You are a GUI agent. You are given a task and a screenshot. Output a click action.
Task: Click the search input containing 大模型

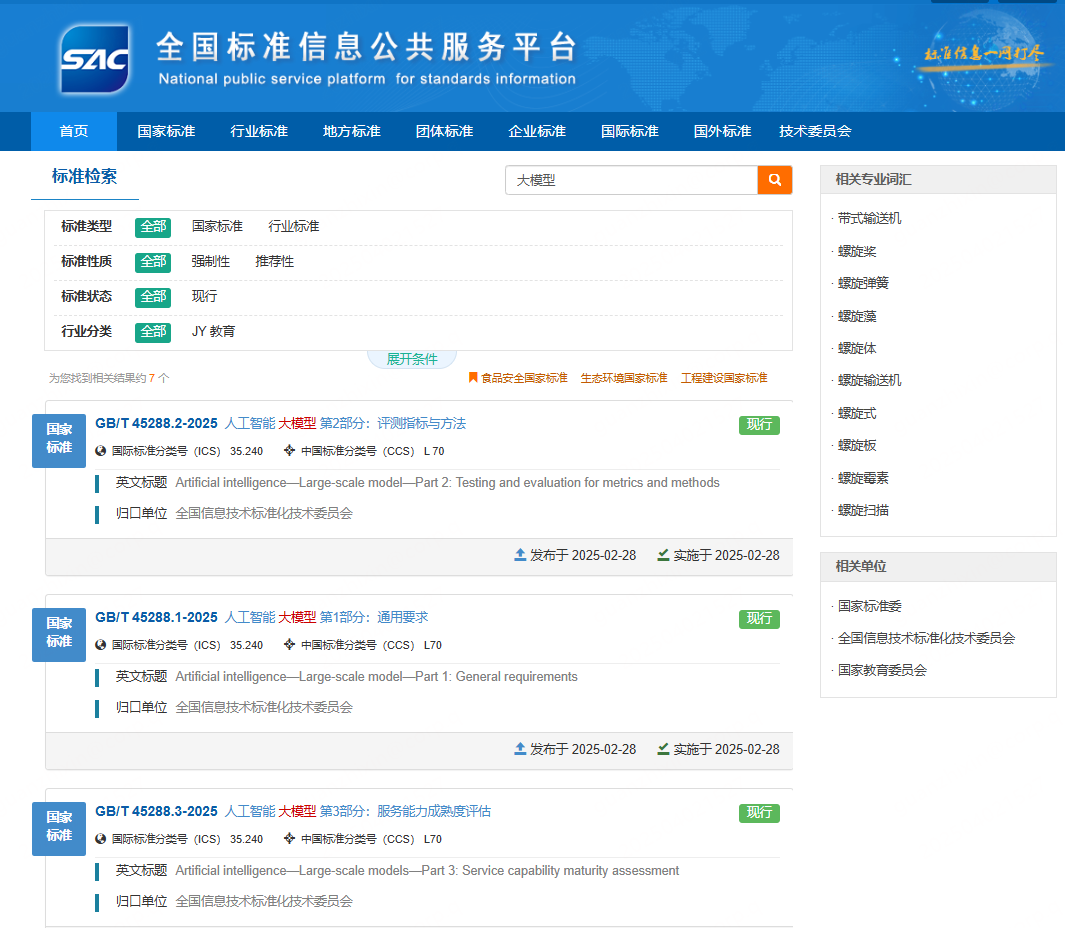(630, 180)
